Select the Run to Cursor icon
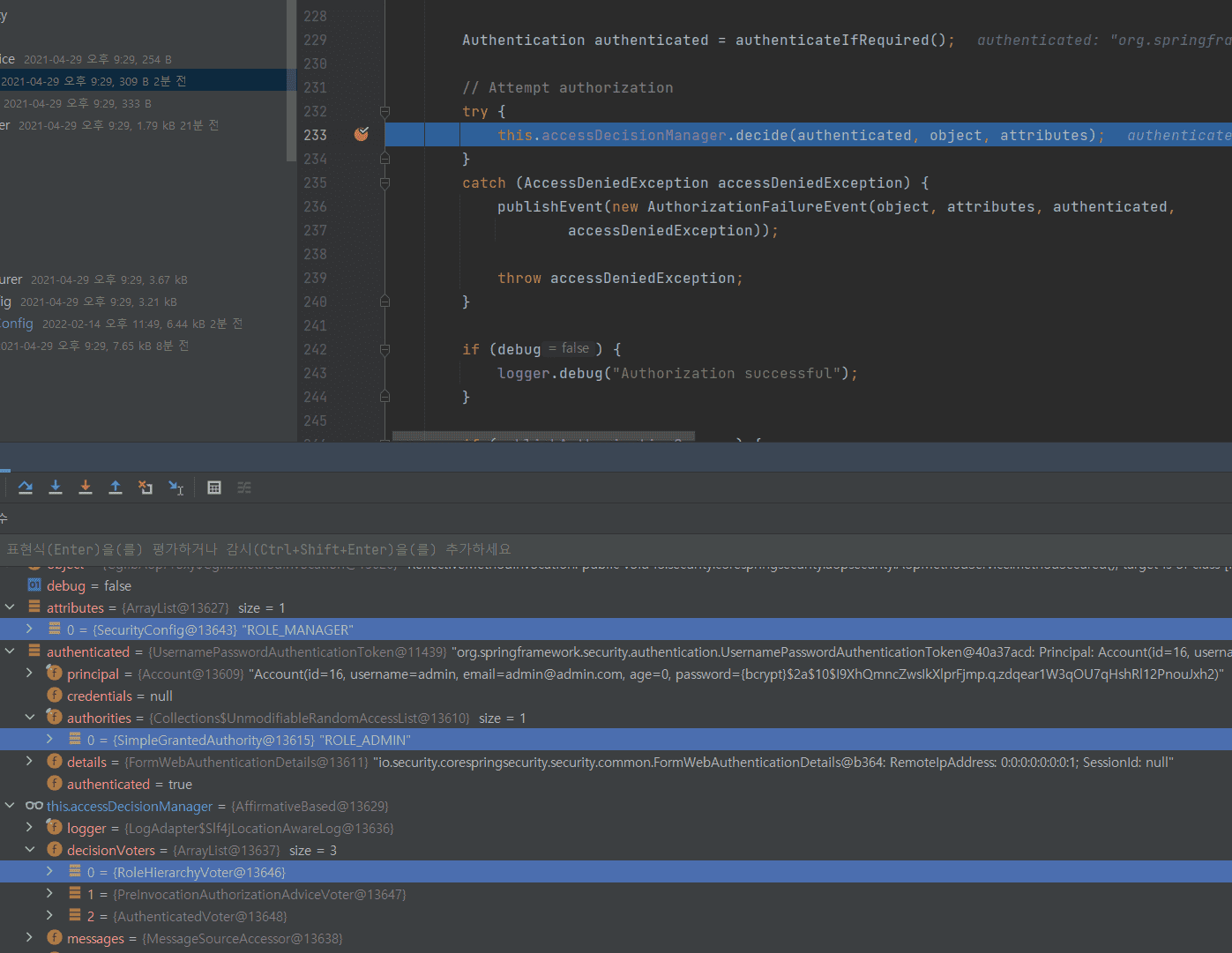 click(x=176, y=488)
